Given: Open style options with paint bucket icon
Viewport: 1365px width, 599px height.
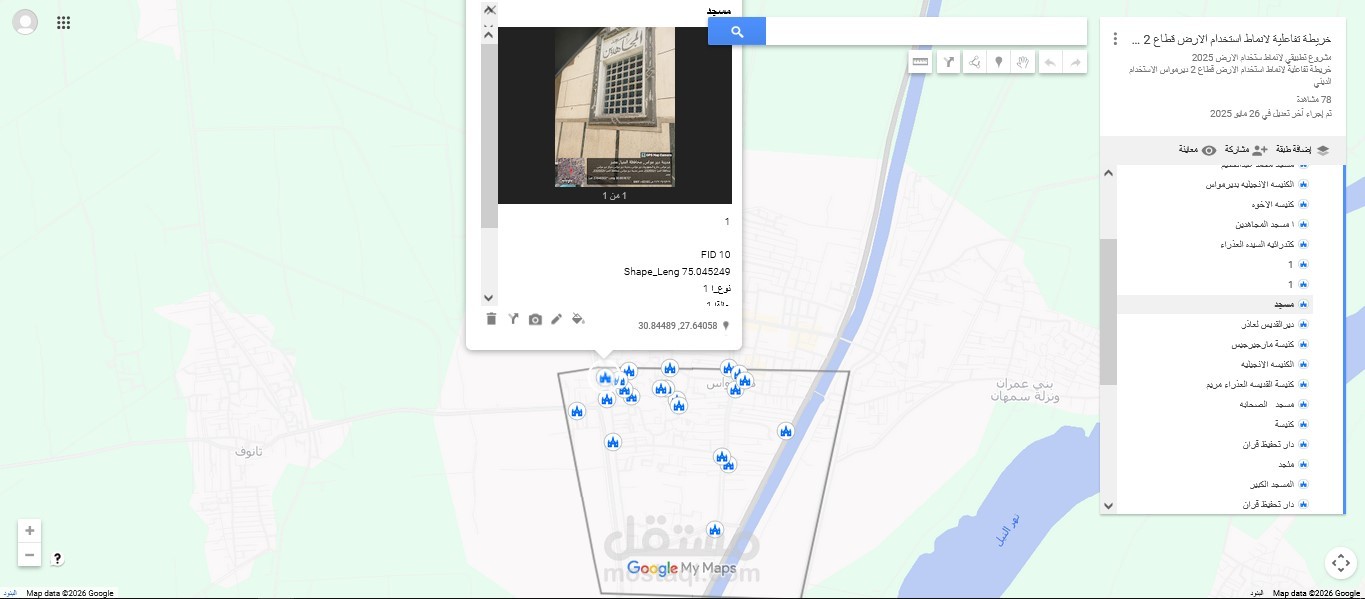Looking at the screenshot, I should tap(578, 319).
